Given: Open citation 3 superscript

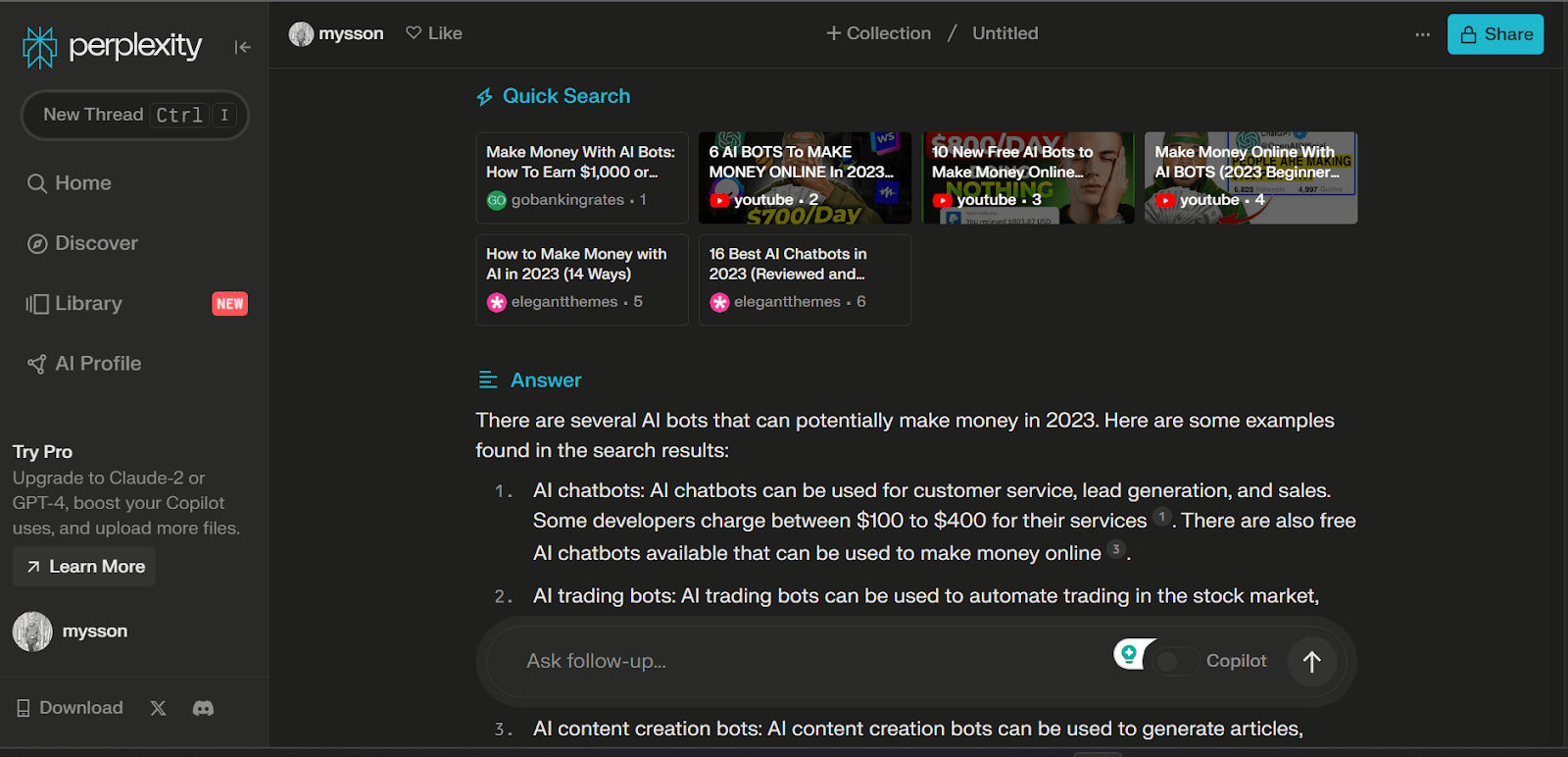Looking at the screenshot, I should pyautogui.click(x=1116, y=549).
